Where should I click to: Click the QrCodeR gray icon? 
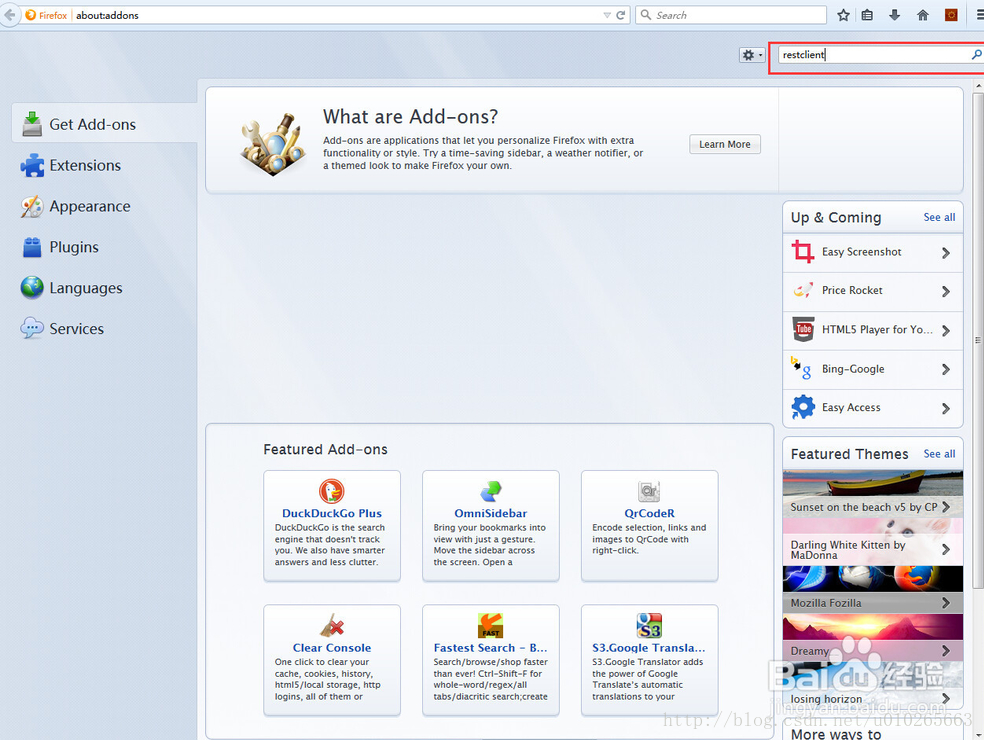[649, 491]
